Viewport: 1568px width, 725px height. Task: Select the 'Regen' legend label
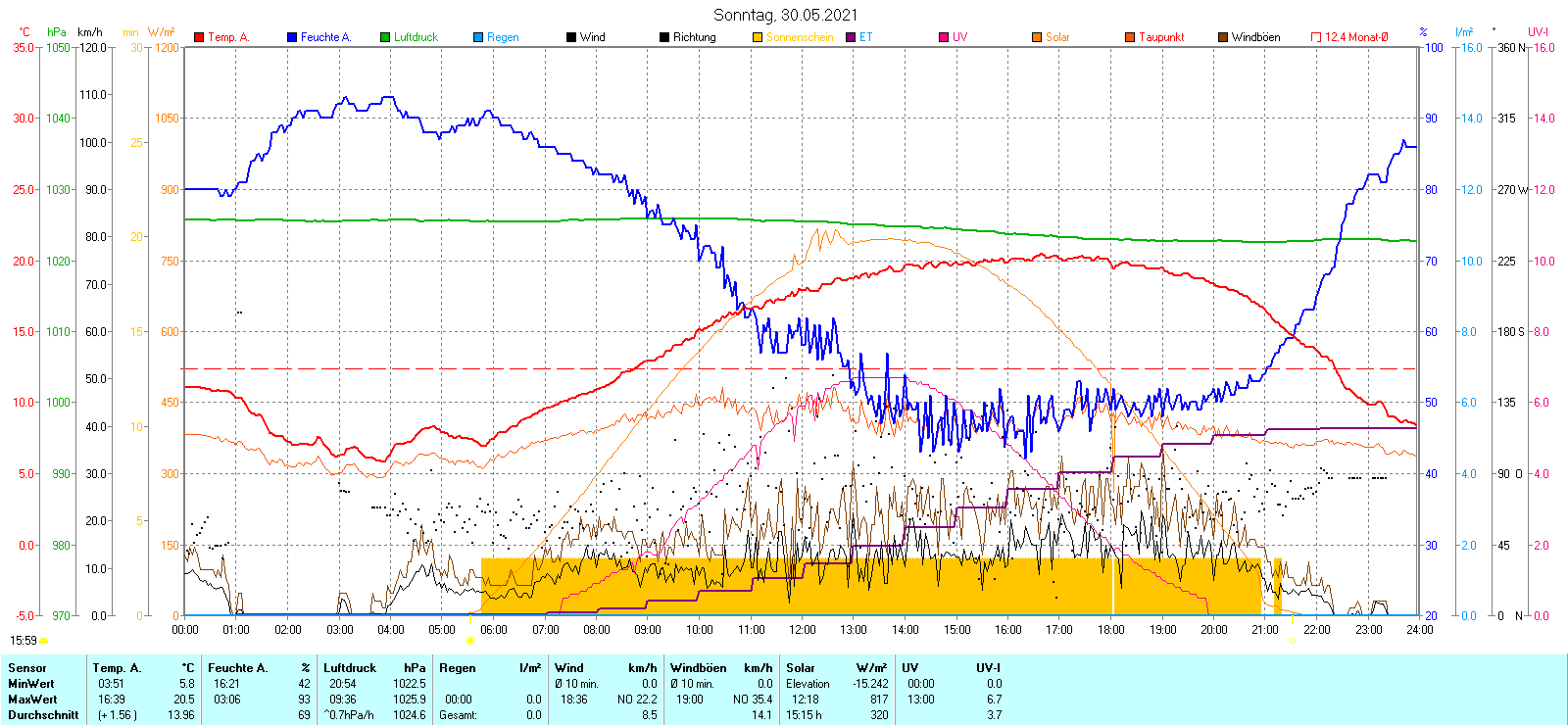503,37
